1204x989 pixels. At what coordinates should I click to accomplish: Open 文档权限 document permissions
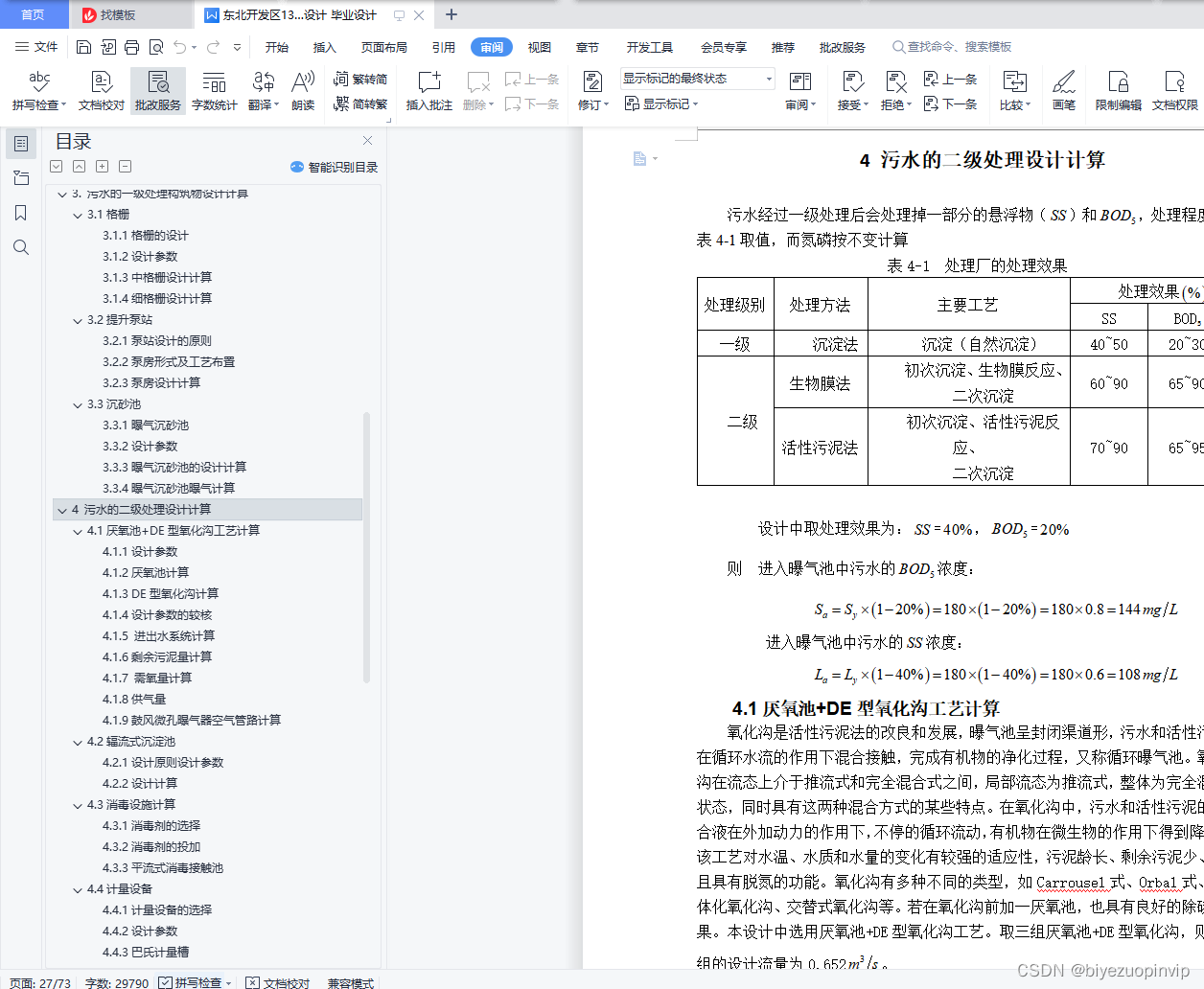[x=1175, y=91]
